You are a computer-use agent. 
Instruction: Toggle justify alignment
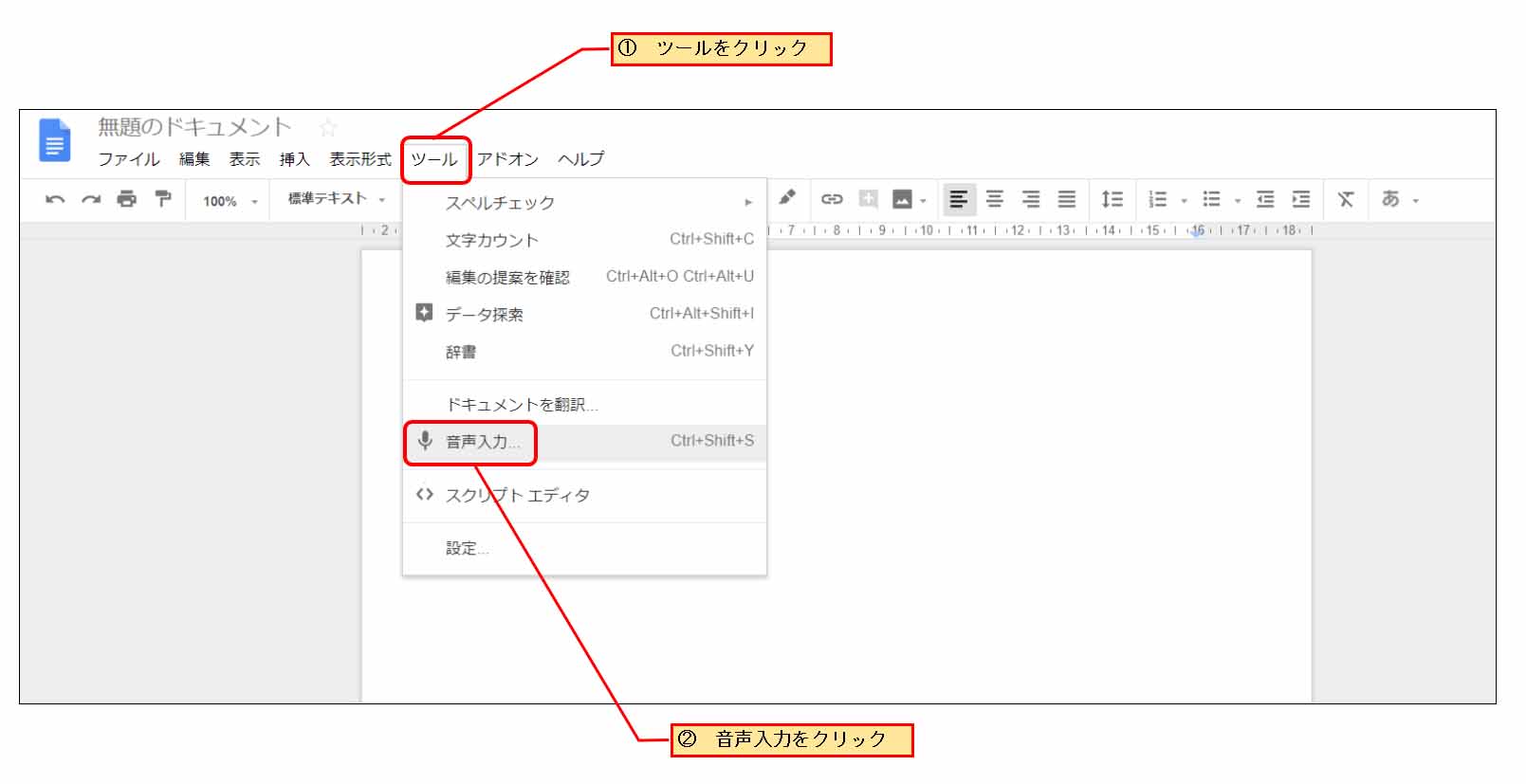point(1067,200)
